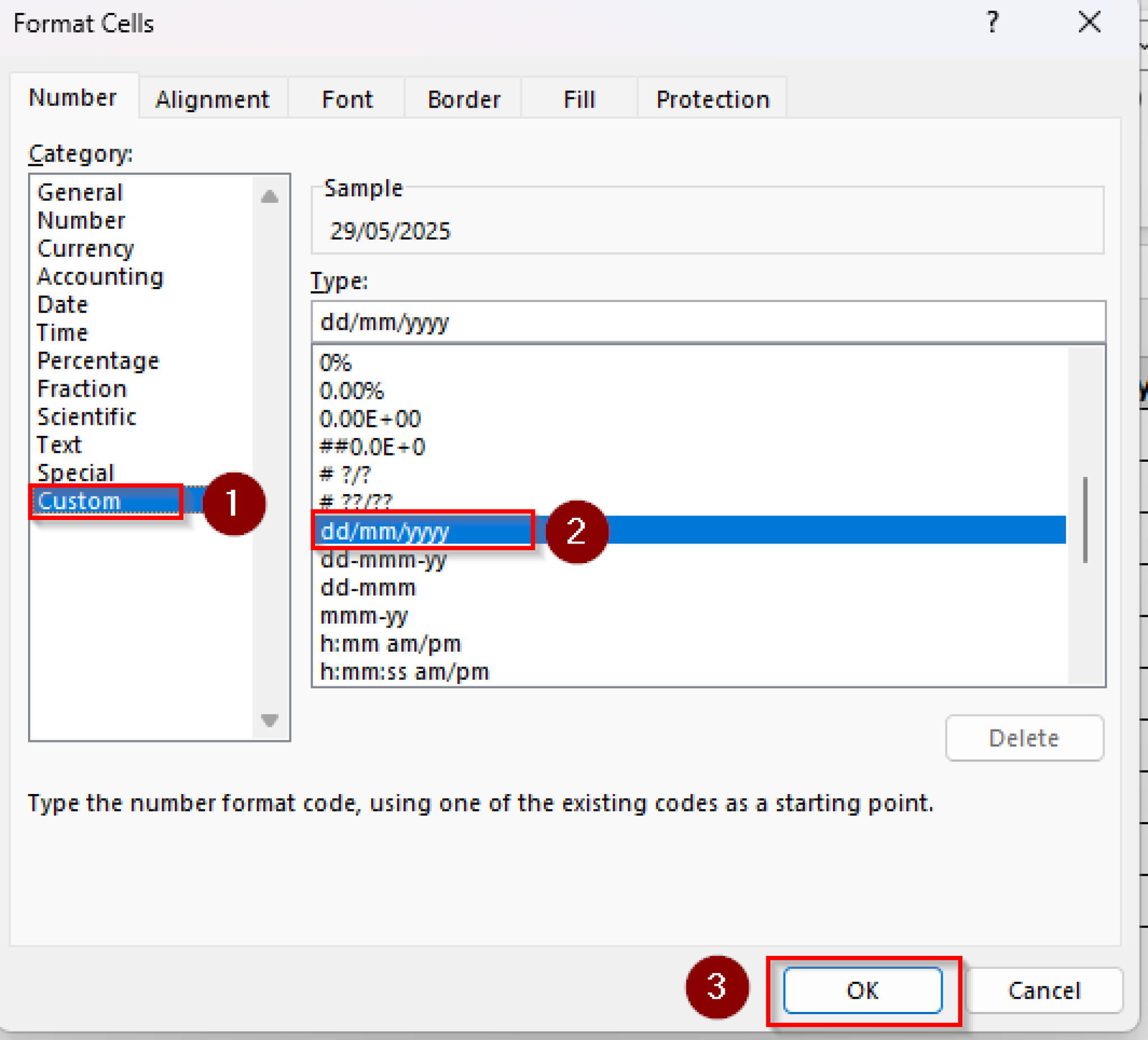Switch to the Alignment tab
Image resolution: width=1148 pixels, height=1040 pixels.
pyautogui.click(x=213, y=99)
